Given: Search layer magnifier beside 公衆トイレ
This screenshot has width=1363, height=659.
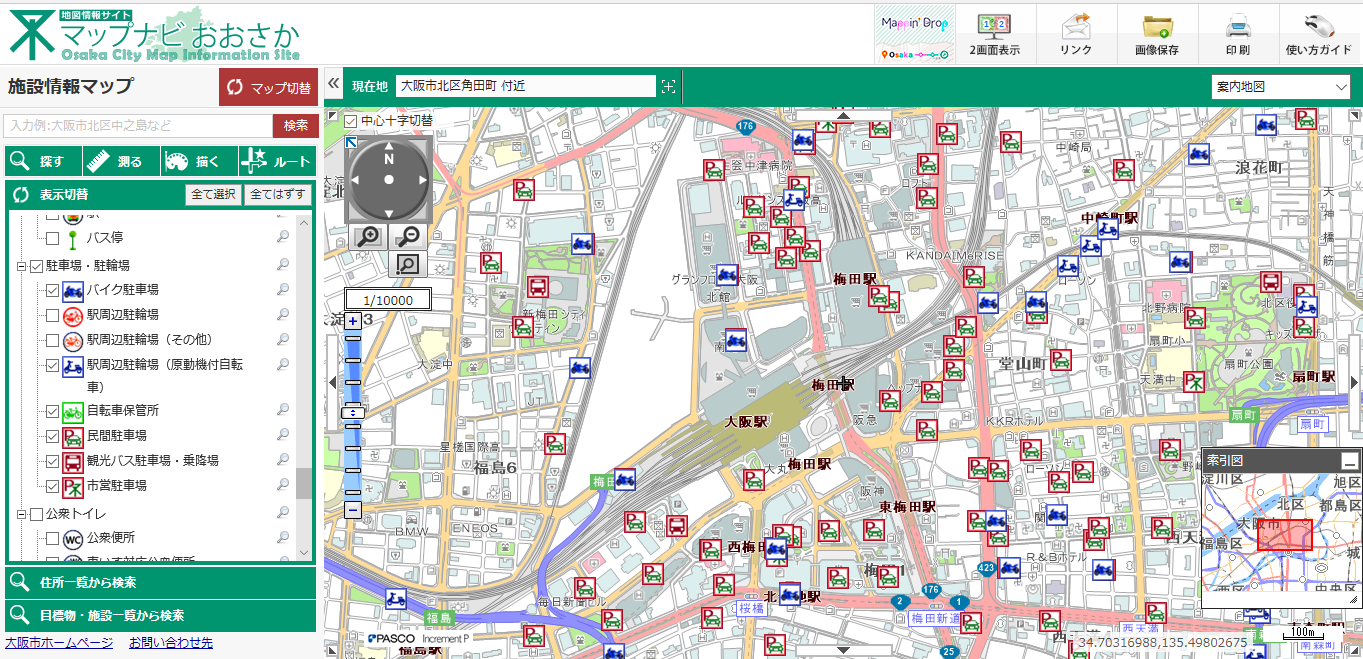Looking at the screenshot, I should (283, 513).
